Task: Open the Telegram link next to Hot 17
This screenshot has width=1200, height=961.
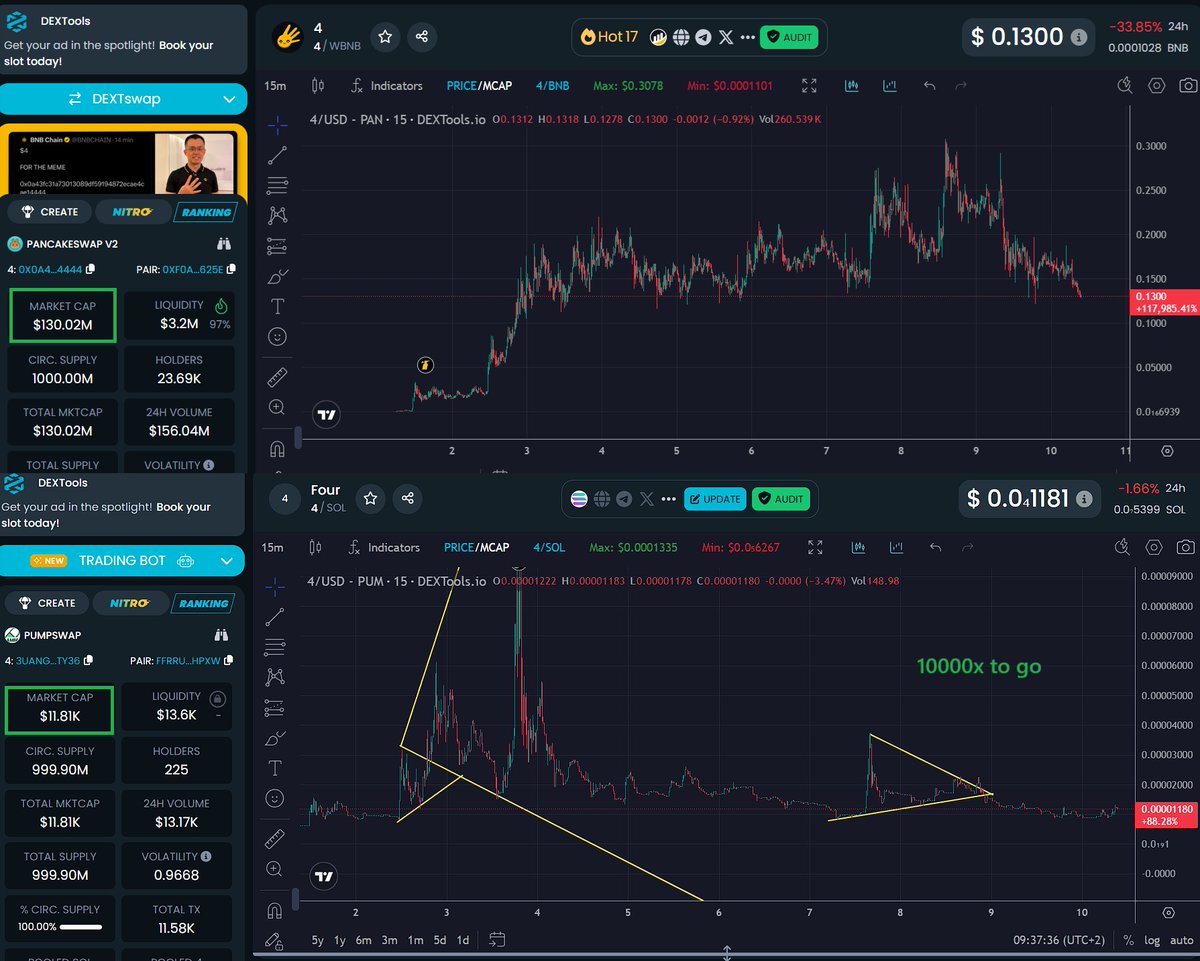Action: point(703,37)
